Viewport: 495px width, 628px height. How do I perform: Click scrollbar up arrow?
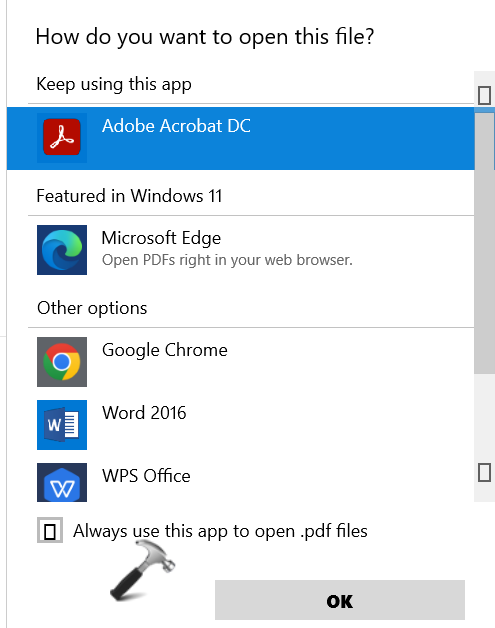click(484, 95)
